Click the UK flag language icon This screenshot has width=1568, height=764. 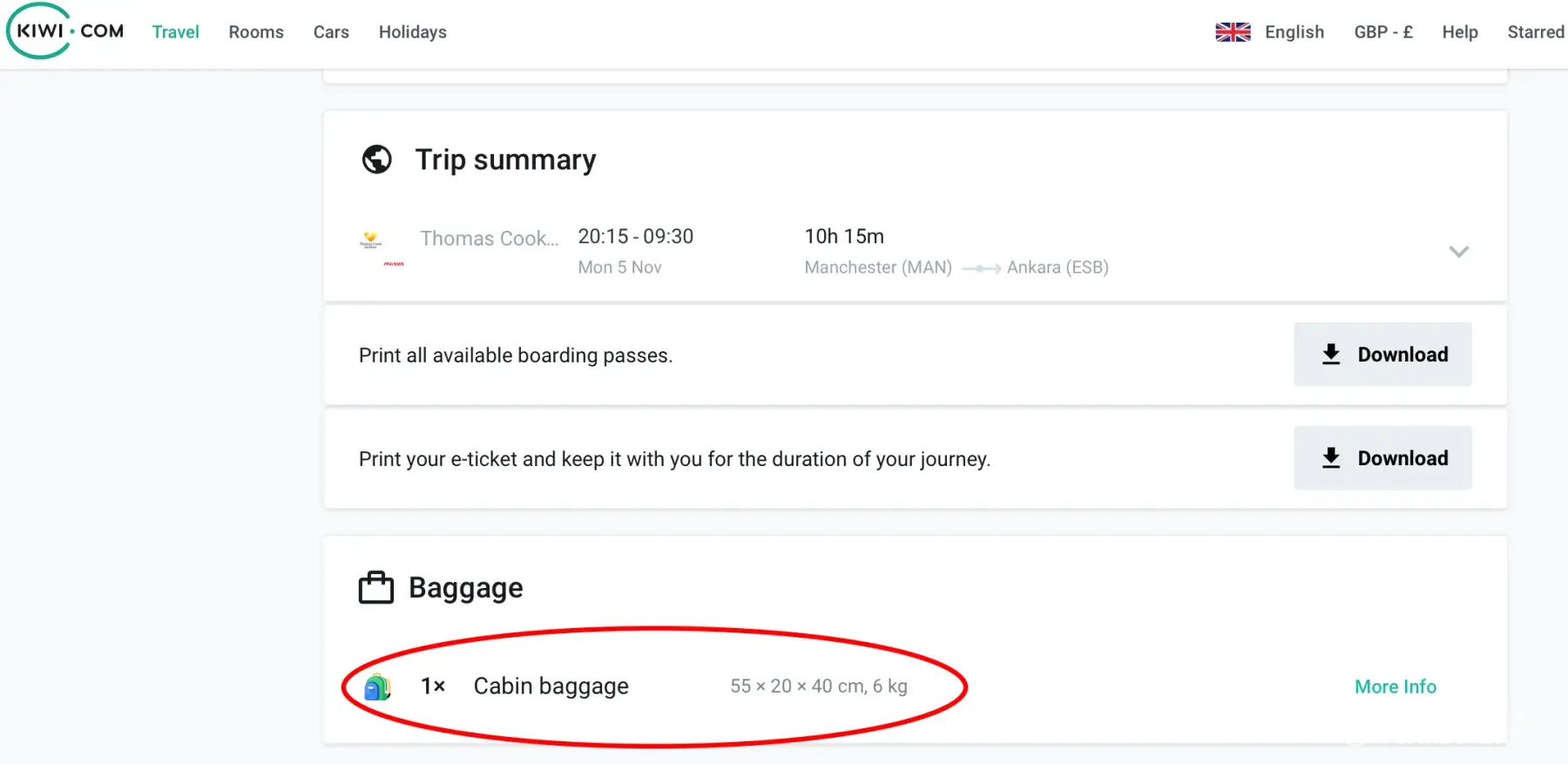[1233, 32]
